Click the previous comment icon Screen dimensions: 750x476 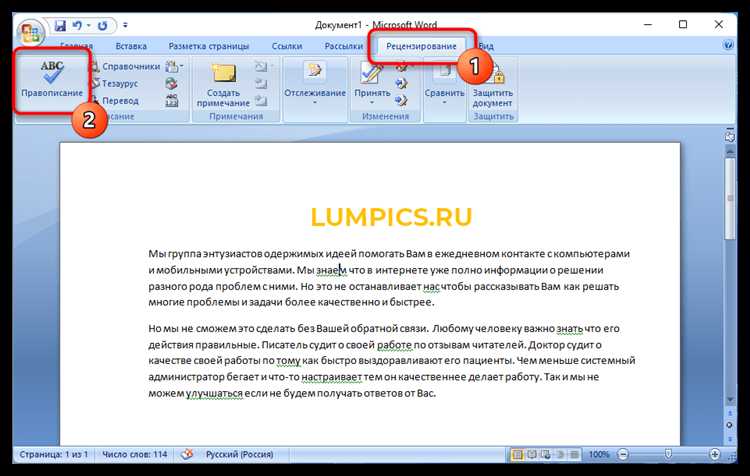coord(261,84)
